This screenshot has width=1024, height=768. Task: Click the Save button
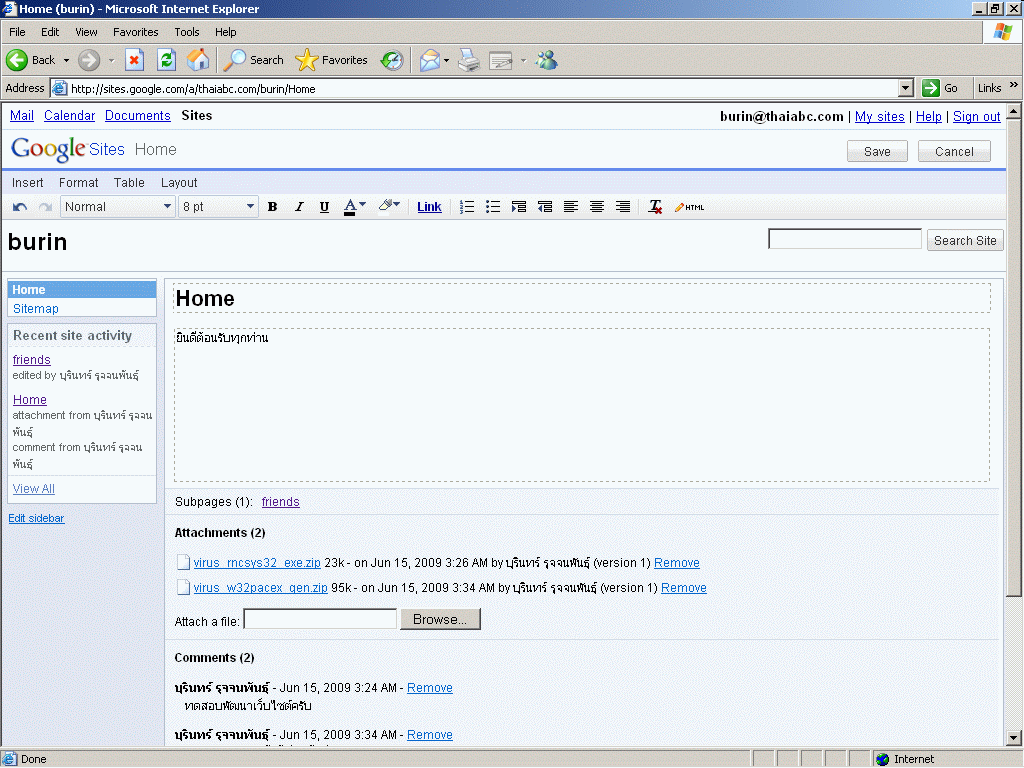pyautogui.click(x=877, y=152)
